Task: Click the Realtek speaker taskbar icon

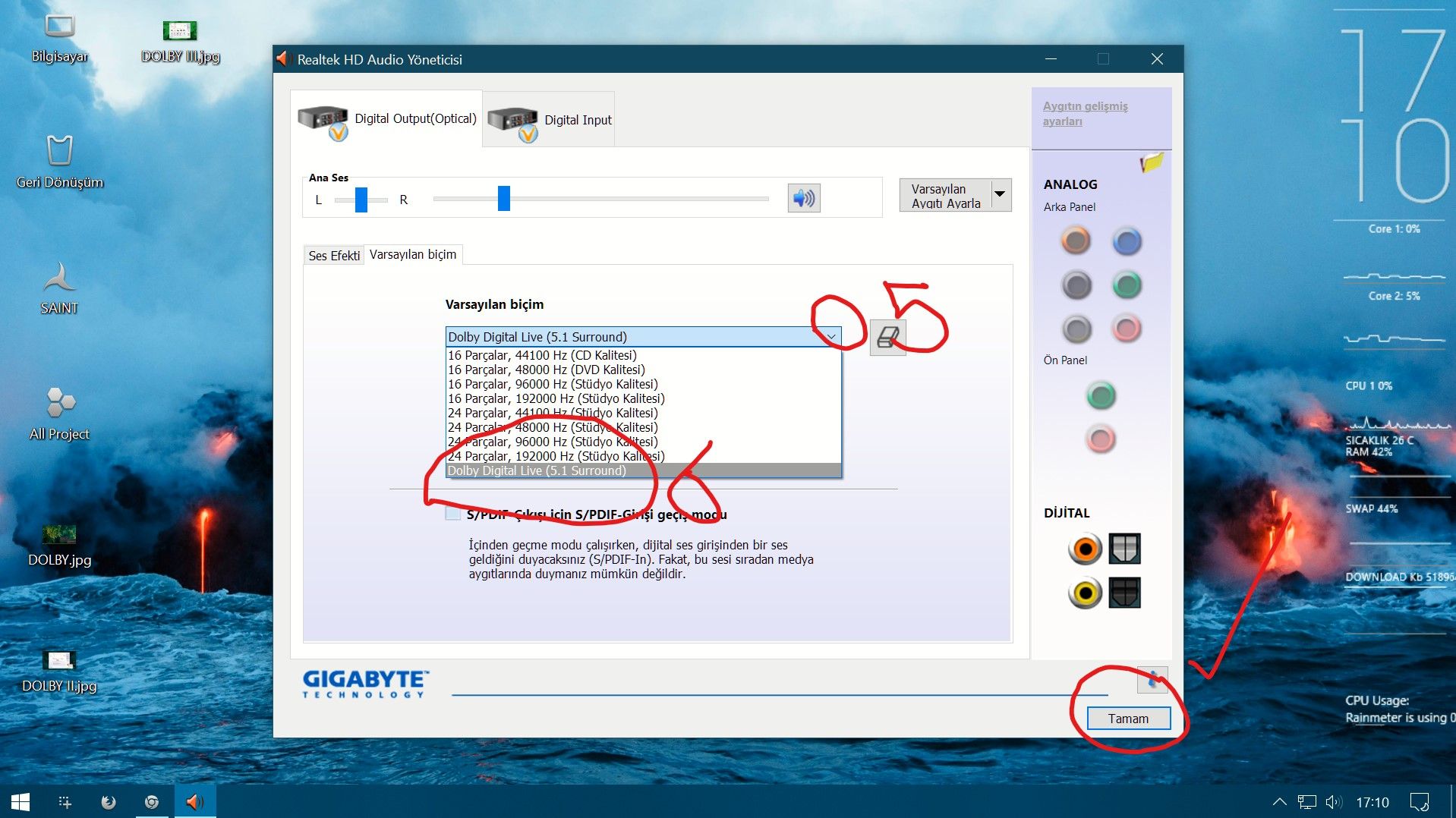Action: [x=195, y=802]
